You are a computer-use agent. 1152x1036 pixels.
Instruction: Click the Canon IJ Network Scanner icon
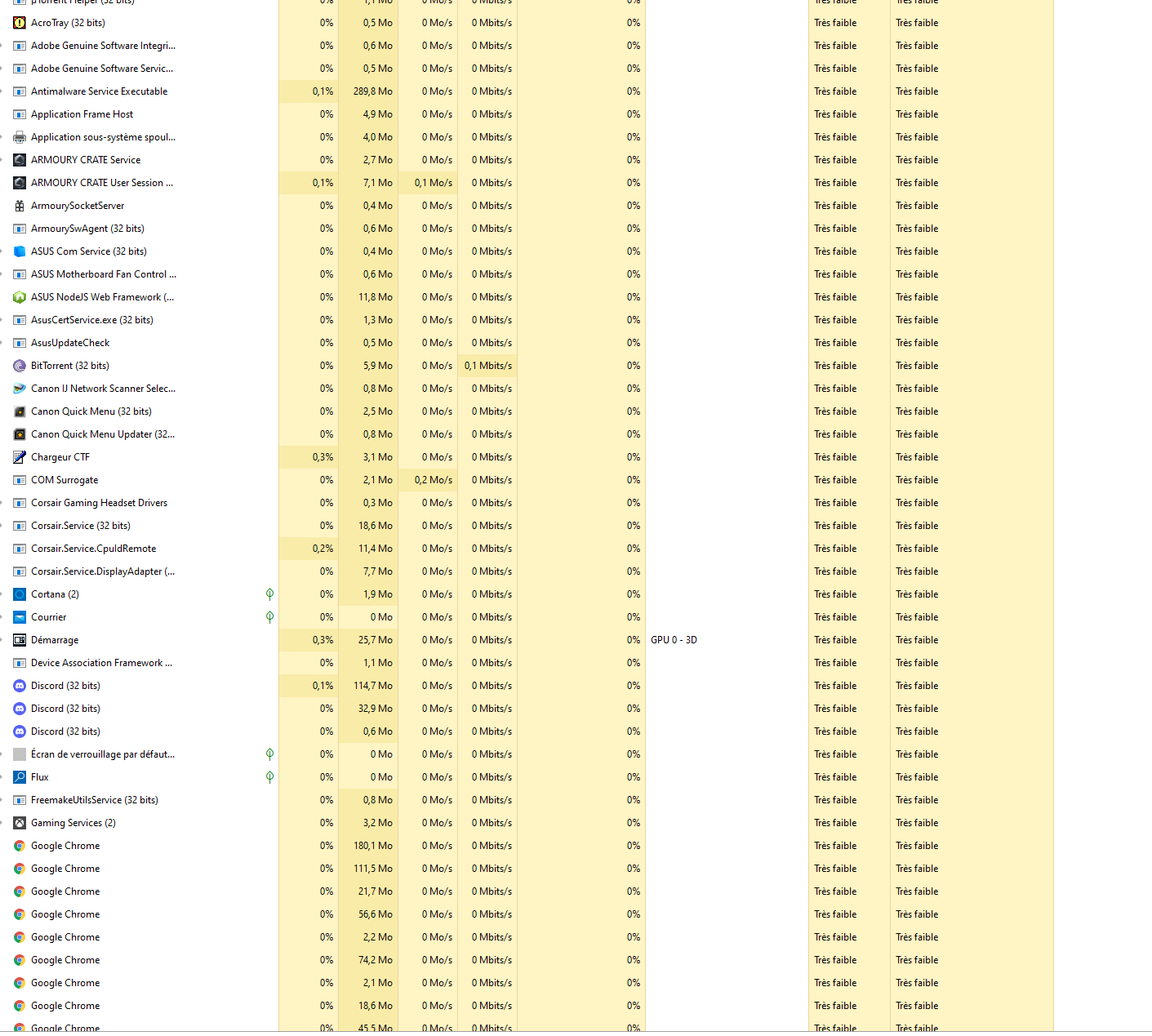20,389
